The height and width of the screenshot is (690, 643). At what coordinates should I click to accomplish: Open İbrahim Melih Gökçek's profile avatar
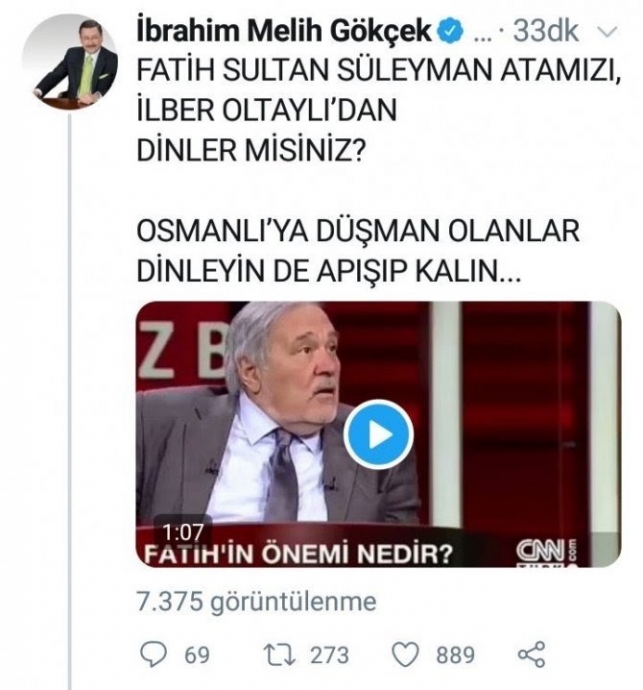pos(70,62)
